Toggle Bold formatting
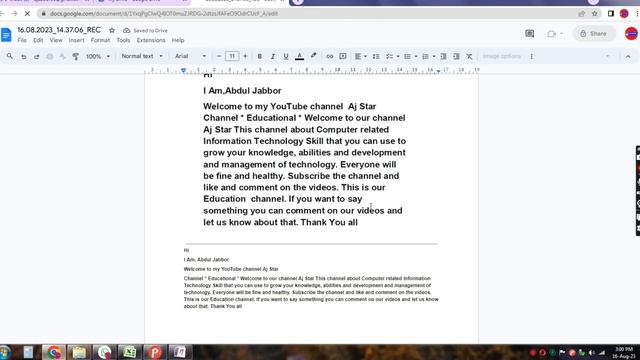 coord(260,56)
